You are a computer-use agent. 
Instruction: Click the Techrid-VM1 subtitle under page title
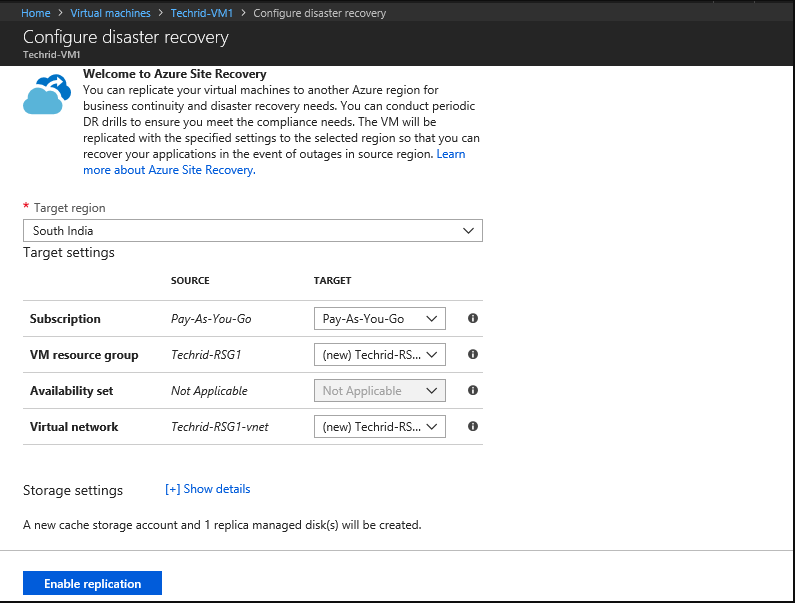click(52, 55)
